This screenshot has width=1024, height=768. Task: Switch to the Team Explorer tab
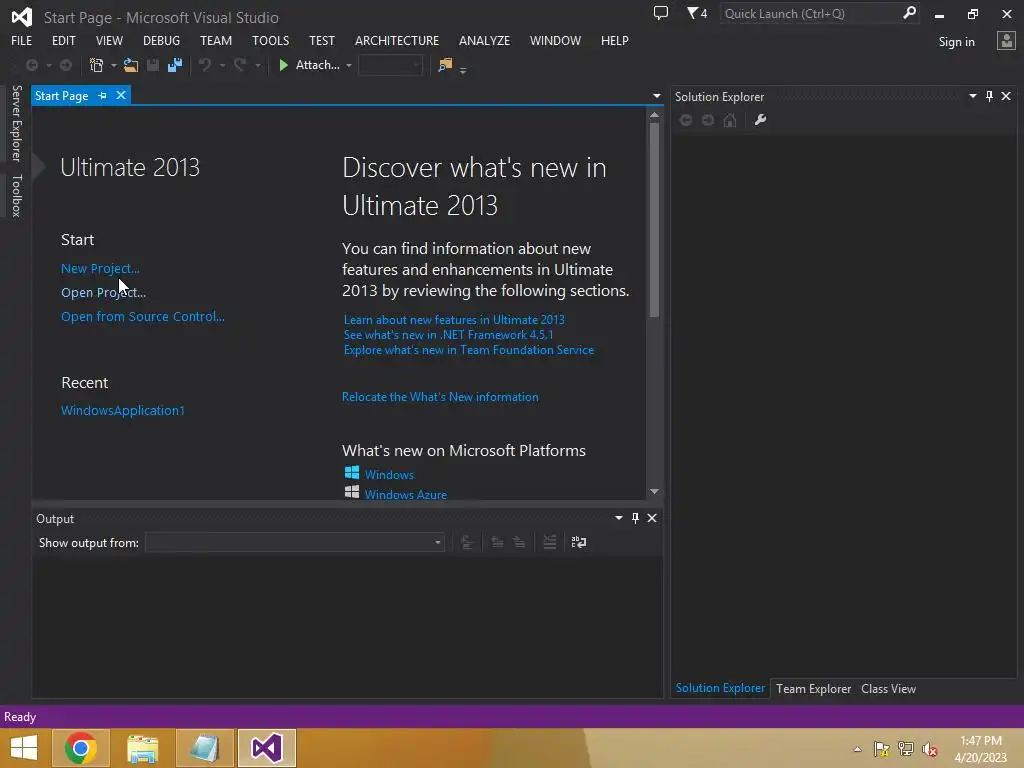(813, 688)
